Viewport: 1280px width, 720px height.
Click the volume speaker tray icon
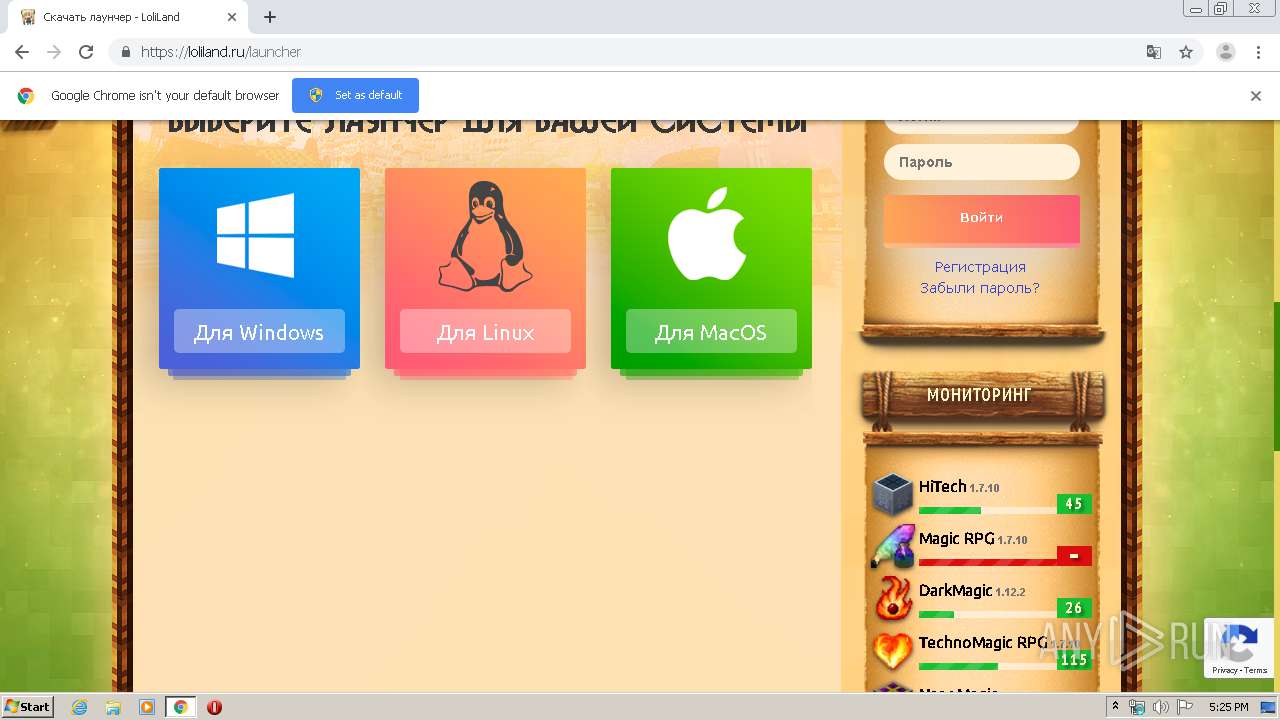point(1160,707)
